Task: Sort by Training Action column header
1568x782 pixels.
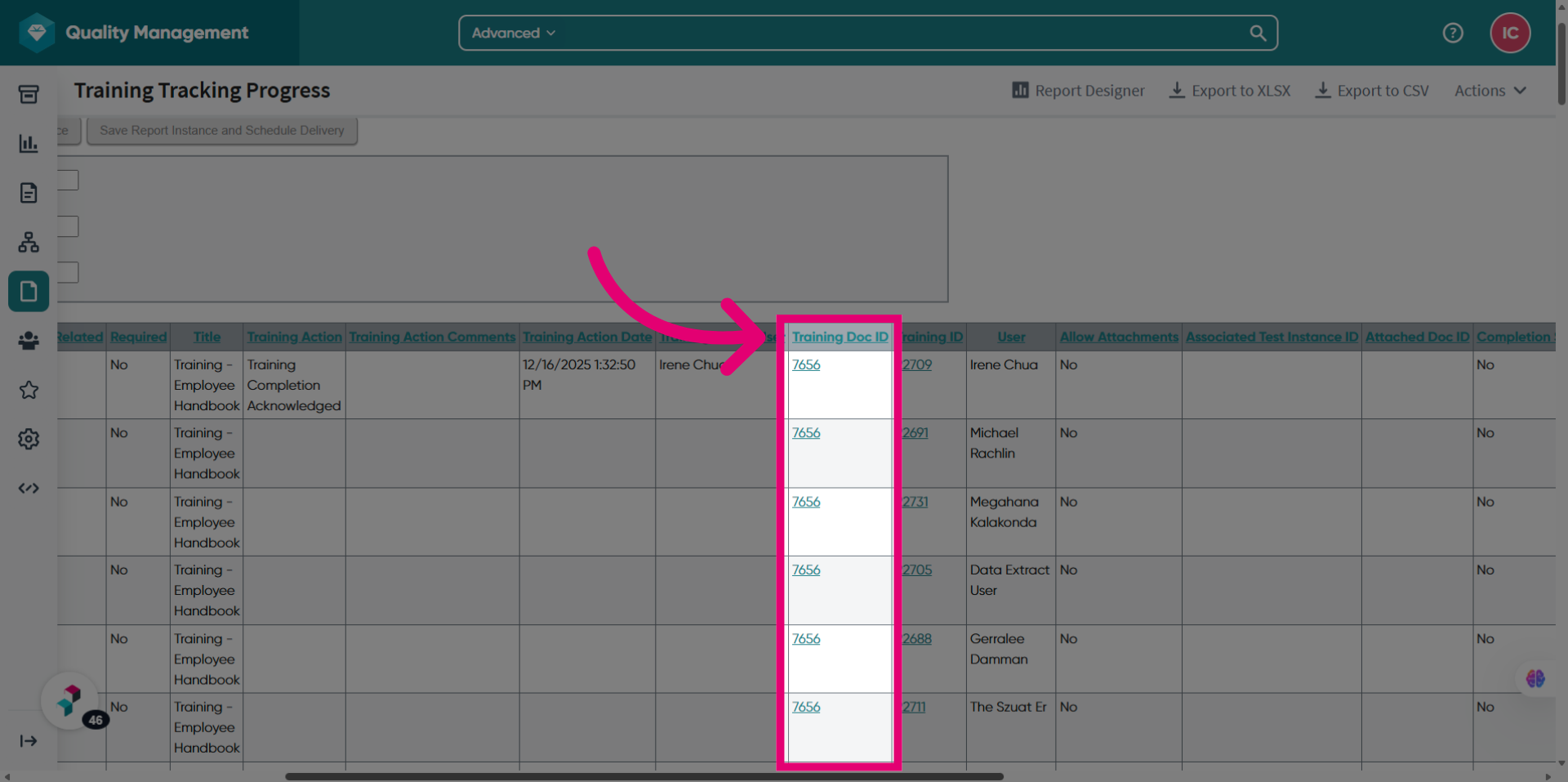Action: pyautogui.click(x=294, y=337)
